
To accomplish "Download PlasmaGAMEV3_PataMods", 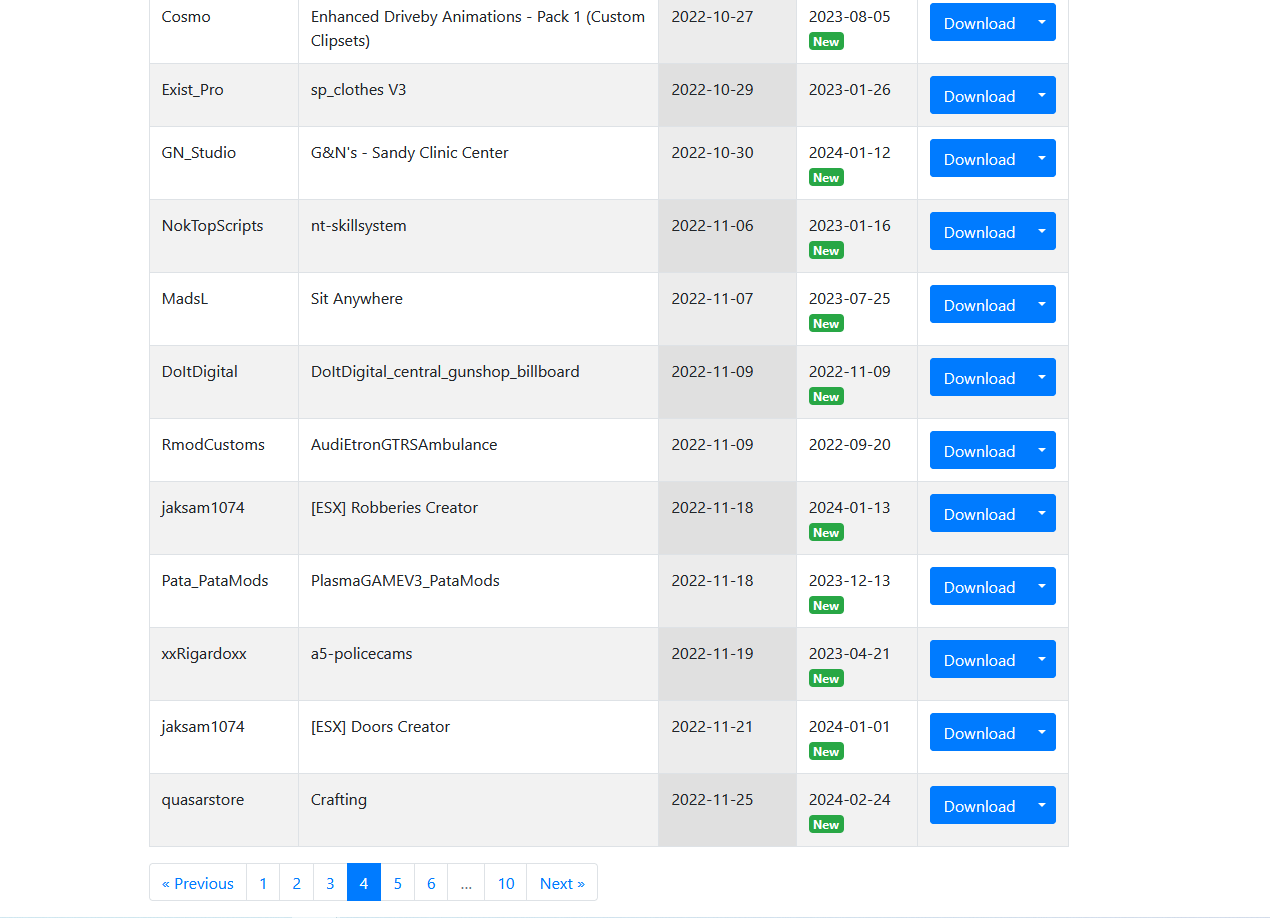I will click(x=978, y=586).
